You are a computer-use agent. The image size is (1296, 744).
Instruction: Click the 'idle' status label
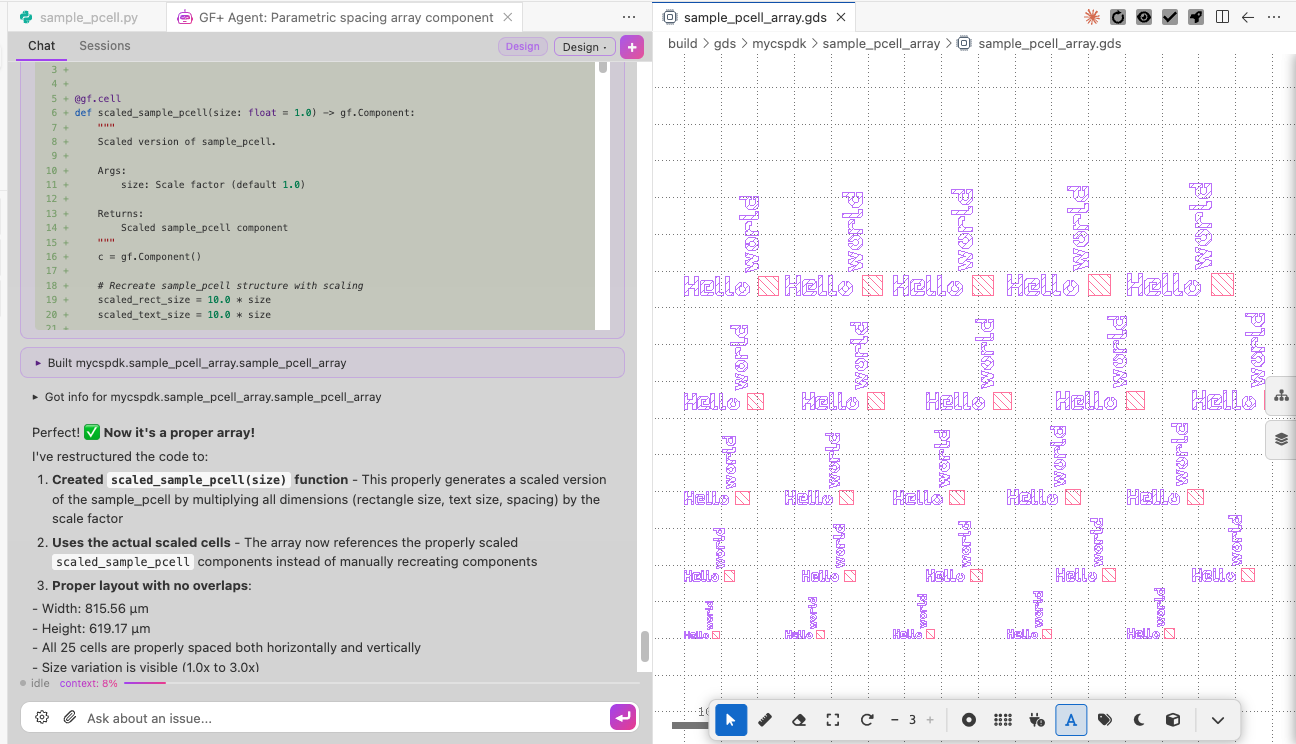(40, 683)
